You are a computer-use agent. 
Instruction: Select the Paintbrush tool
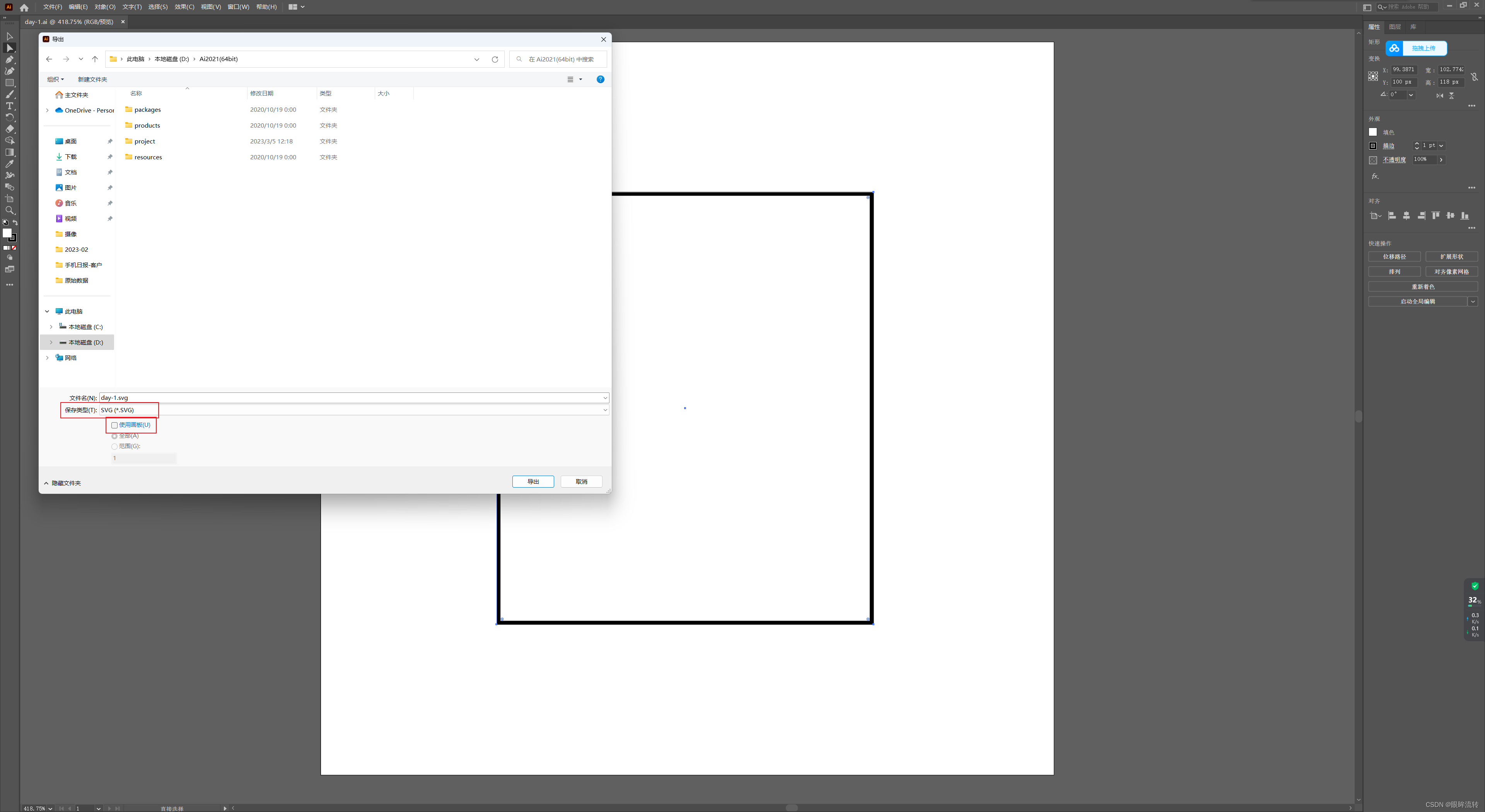[x=10, y=94]
